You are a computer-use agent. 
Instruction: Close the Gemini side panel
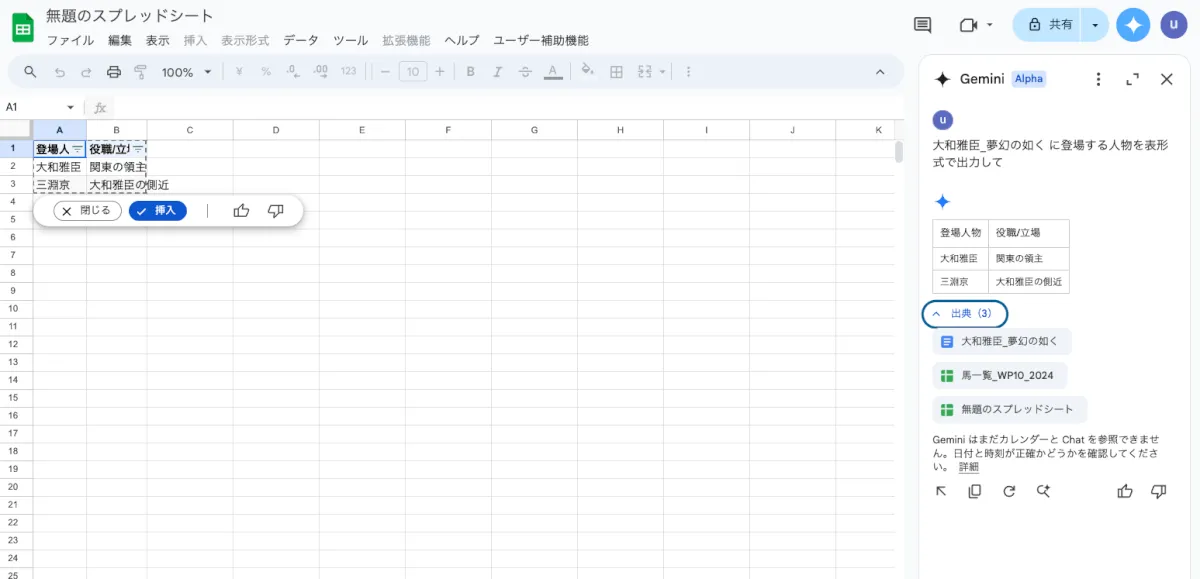coord(1166,79)
